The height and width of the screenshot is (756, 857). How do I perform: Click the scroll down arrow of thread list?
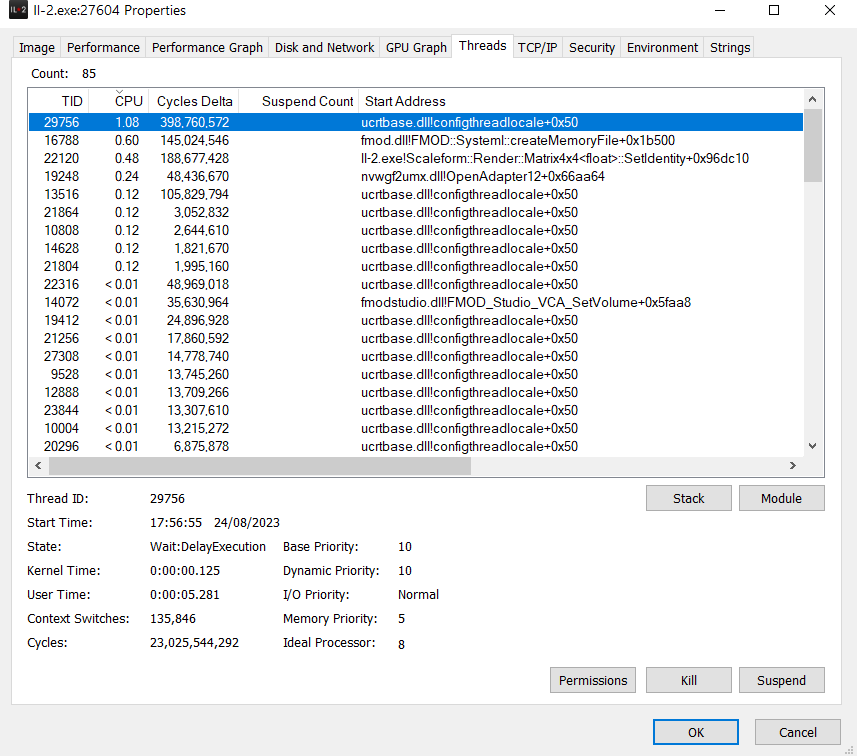pyautogui.click(x=812, y=446)
